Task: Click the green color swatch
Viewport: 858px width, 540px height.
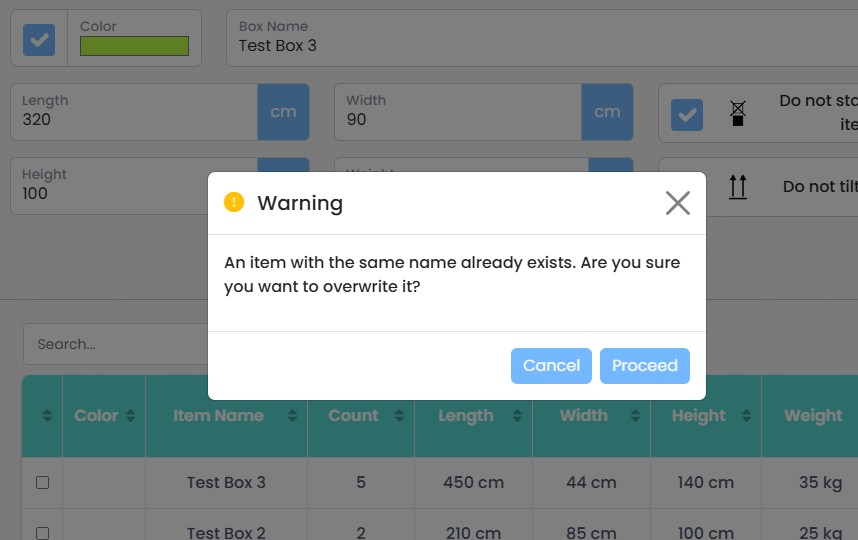Action: tap(134, 46)
